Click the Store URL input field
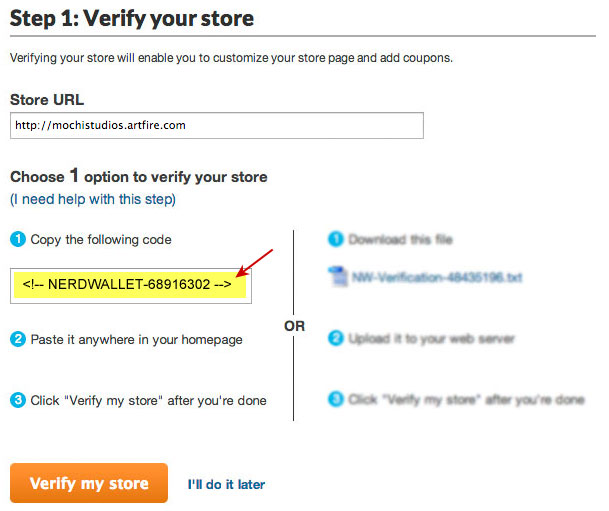The image size is (609, 511). pyautogui.click(x=216, y=125)
